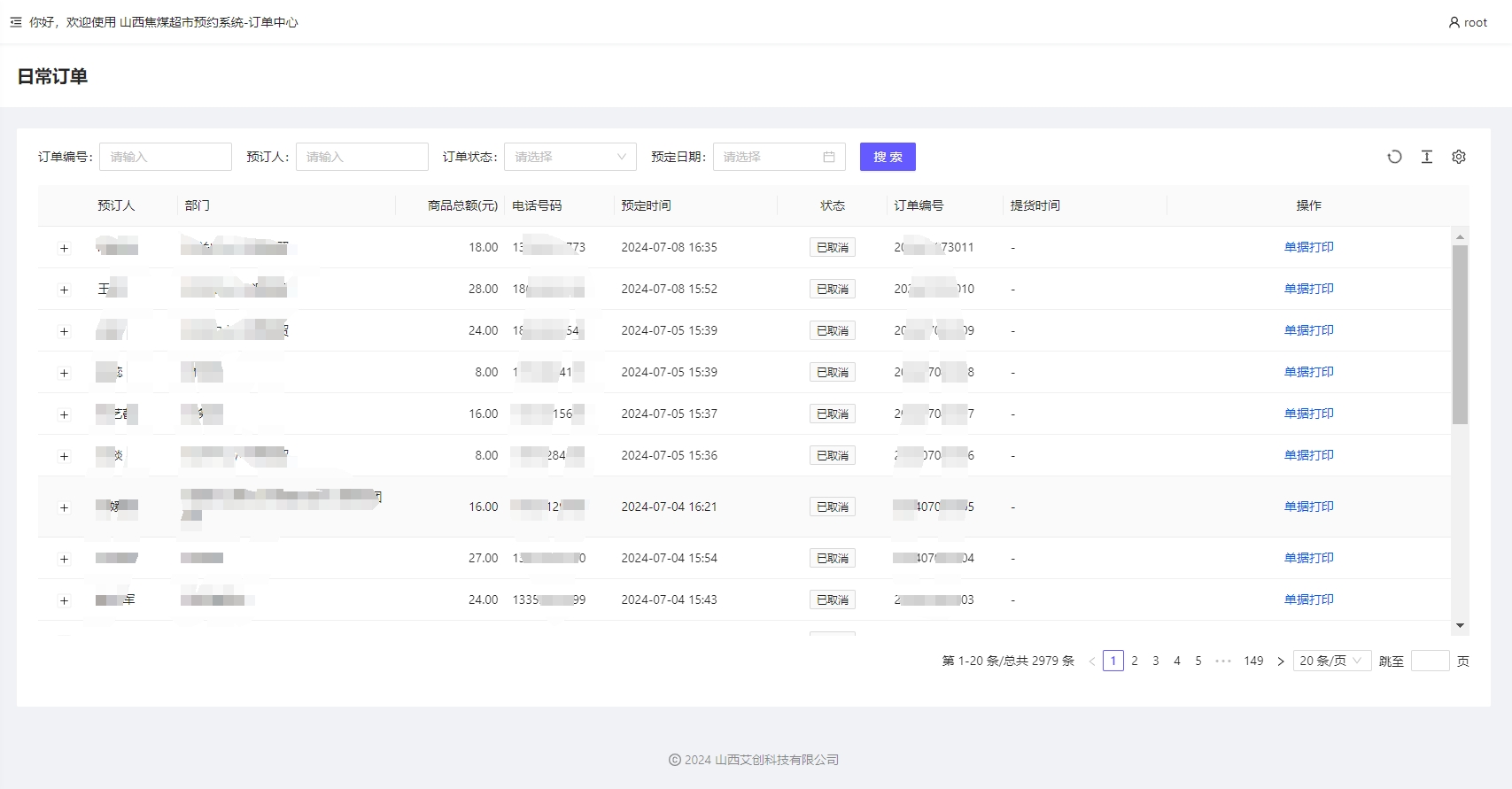Jump to last page 149

click(1253, 661)
